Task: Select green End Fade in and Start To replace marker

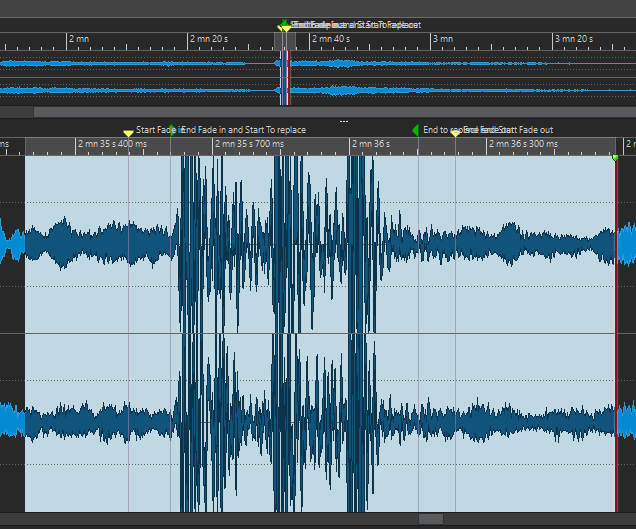Action: [173, 130]
